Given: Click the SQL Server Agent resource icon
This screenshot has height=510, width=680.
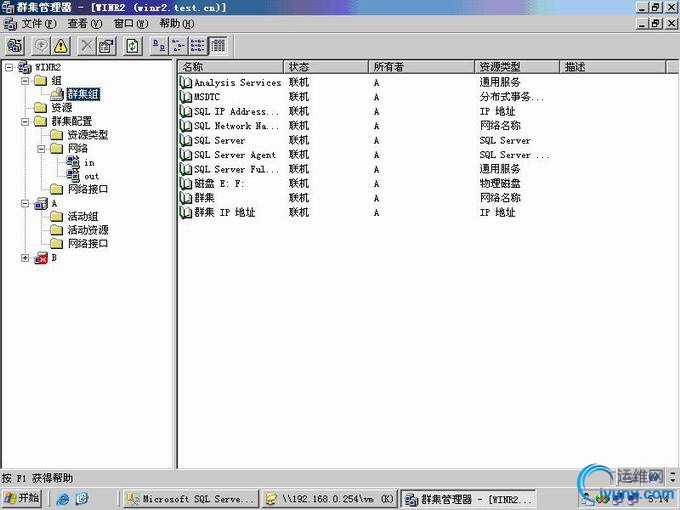Looking at the screenshot, I should pyautogui.click(x=186, y=155).
